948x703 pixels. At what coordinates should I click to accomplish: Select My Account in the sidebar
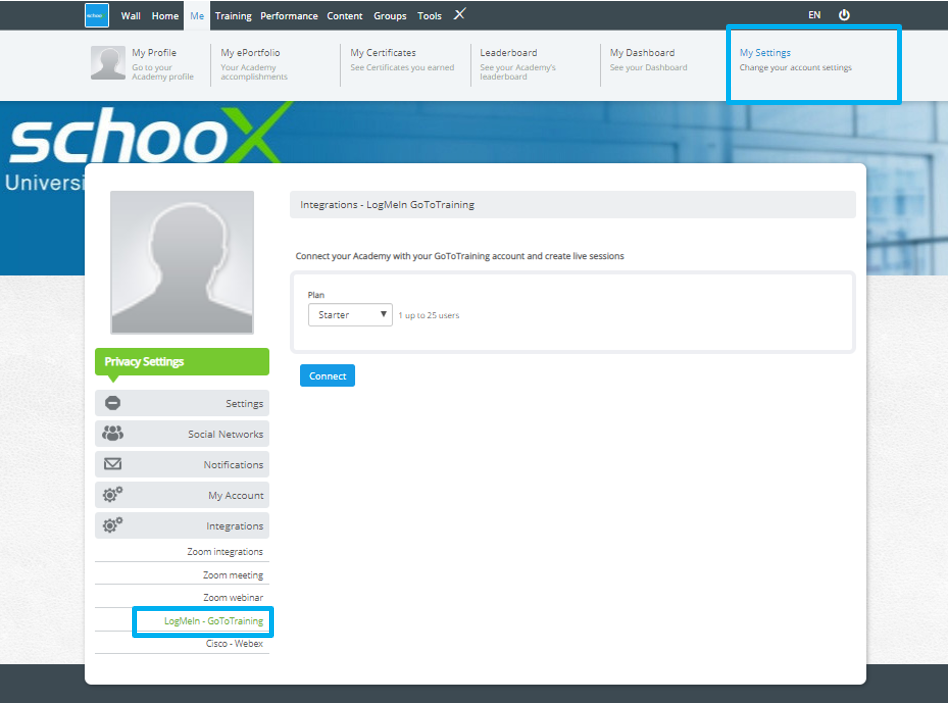tap(182, 495)
